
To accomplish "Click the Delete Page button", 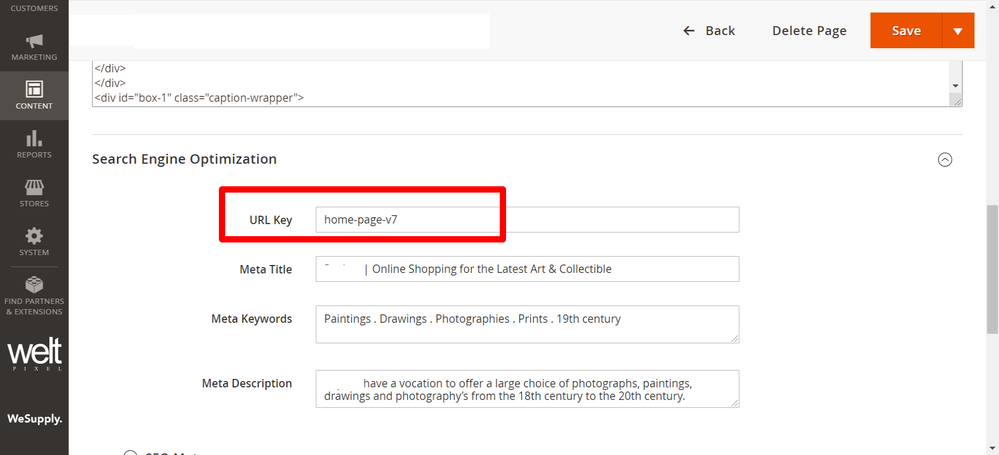I will click(x=809, y=31).
